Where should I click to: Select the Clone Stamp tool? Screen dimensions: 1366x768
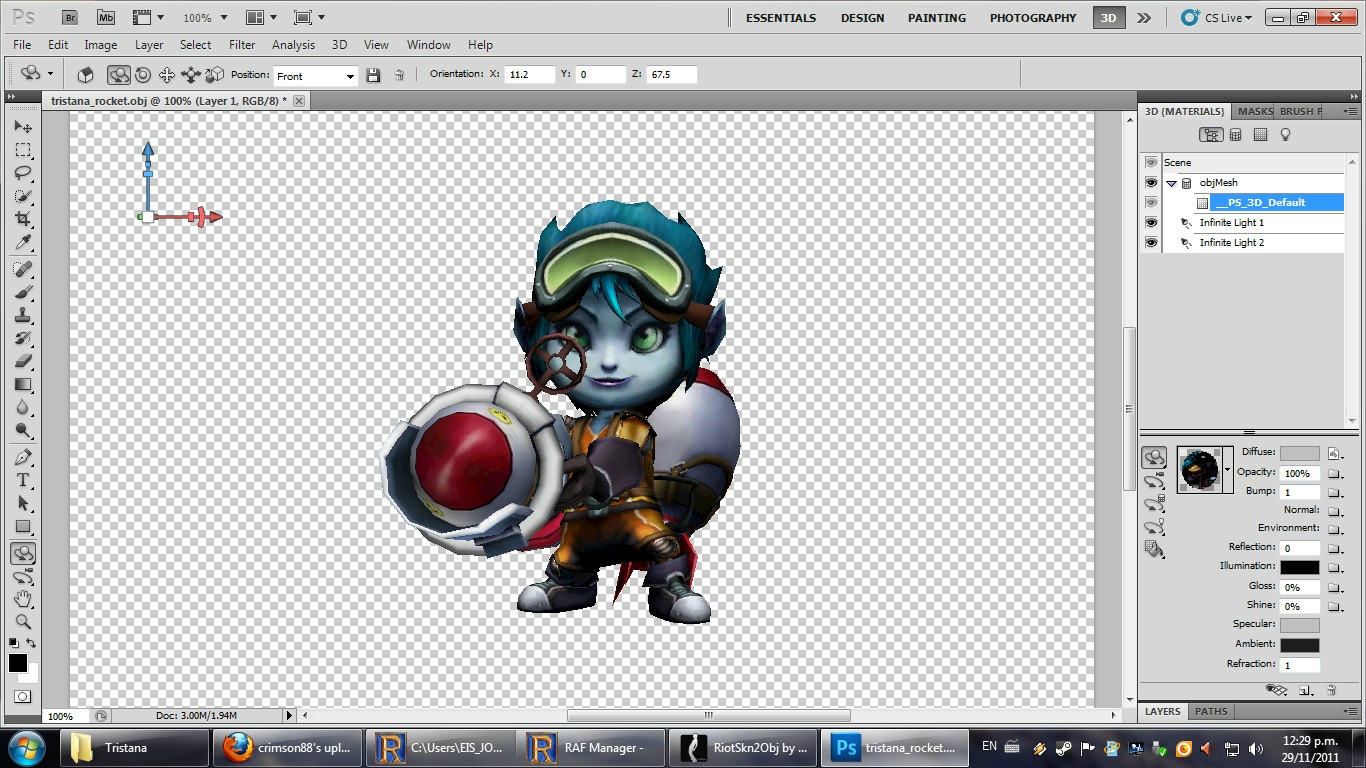[23, 316]
